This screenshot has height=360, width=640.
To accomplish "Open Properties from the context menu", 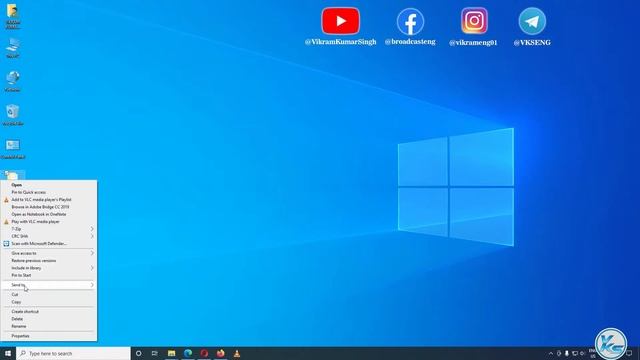I will click(x=49, y=336).
